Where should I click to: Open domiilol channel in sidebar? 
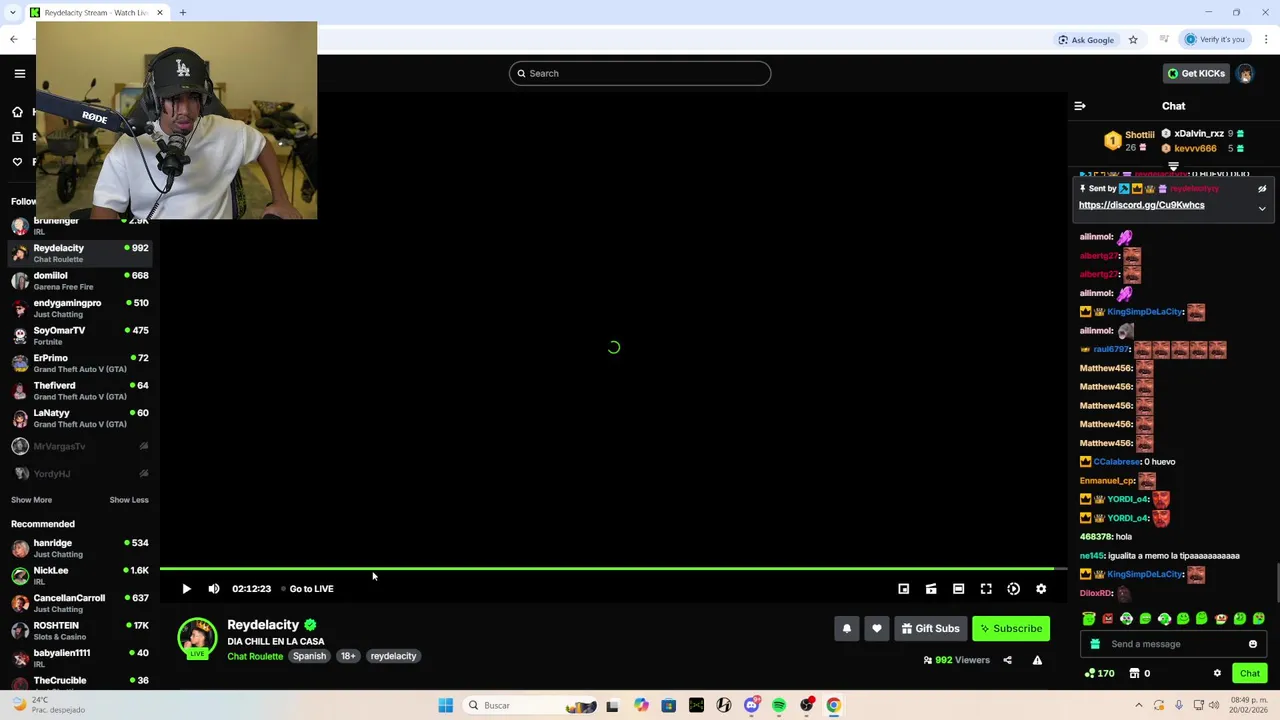pos(80,281)
